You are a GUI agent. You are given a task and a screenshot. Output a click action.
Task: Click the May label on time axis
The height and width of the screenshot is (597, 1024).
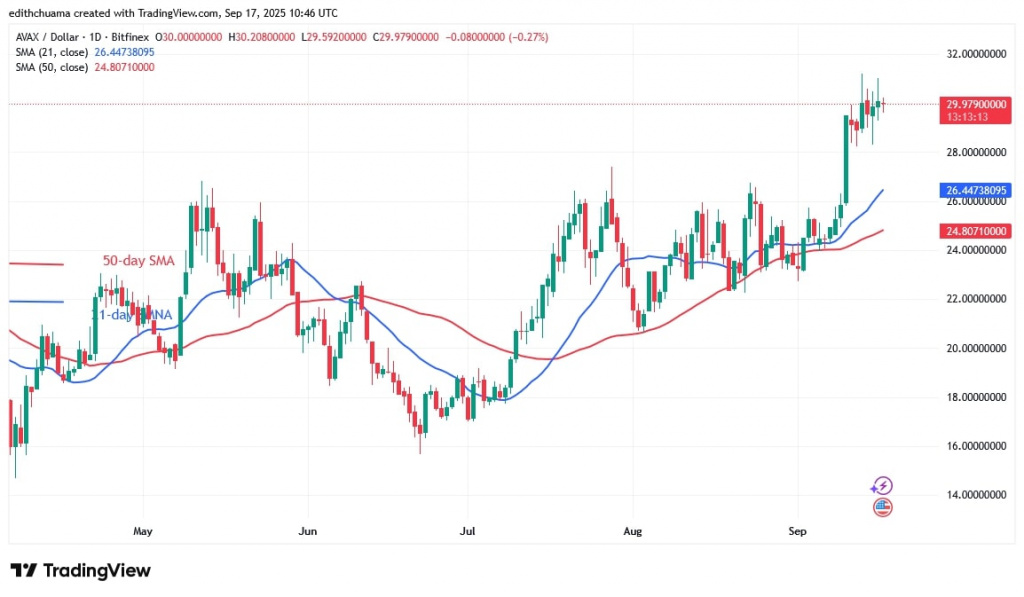click(143, 531)
